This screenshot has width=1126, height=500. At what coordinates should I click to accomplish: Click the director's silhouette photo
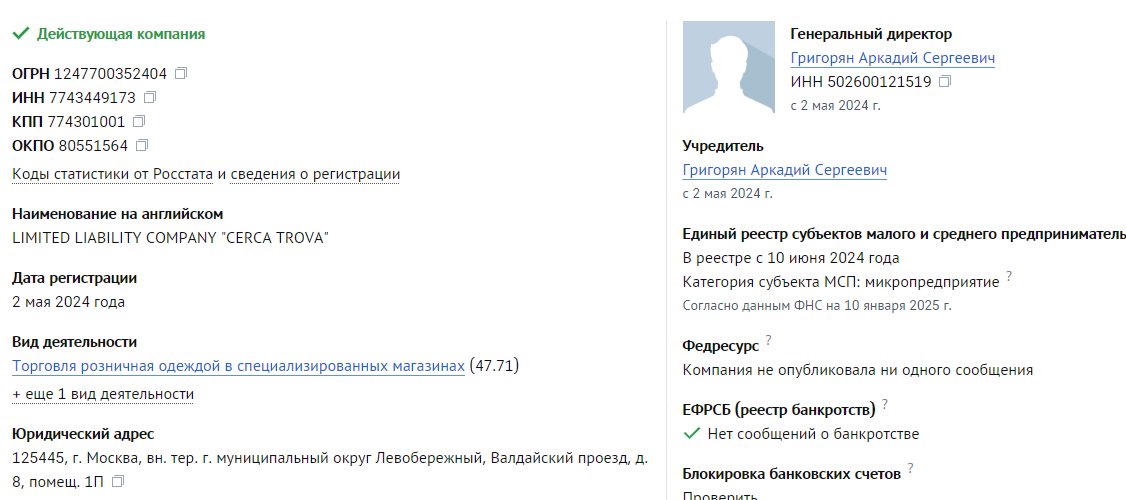(x=729, y=67)
